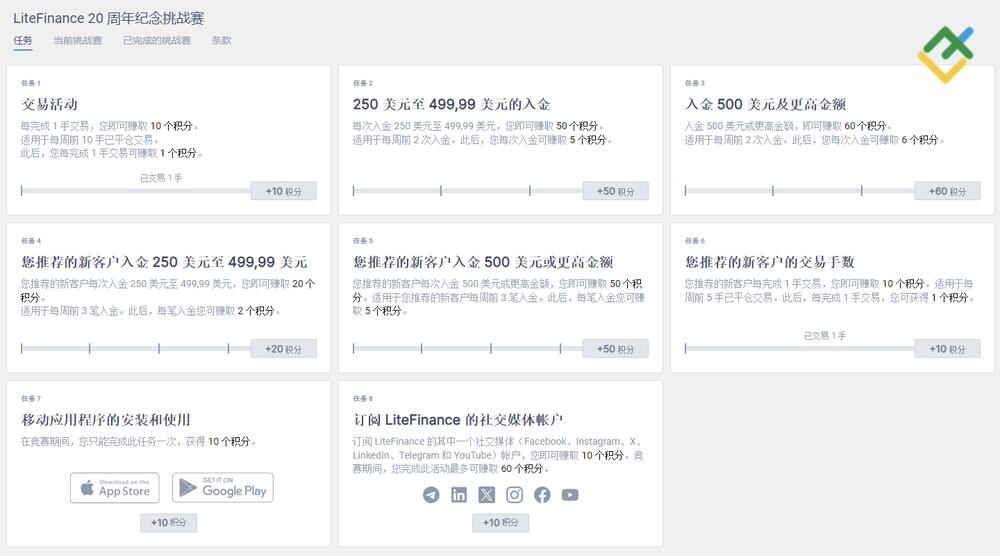The image size is (1000, 556).
Task: Click +10 积分 button under app store badges
Action: pos(168,522)
